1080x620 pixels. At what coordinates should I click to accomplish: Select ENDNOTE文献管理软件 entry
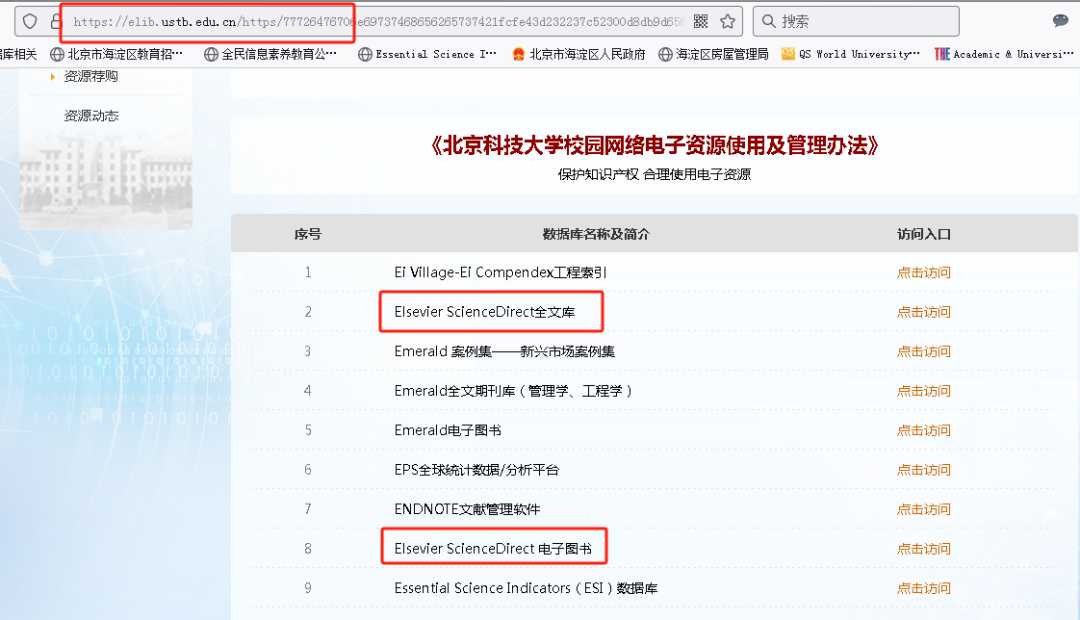point(467,509)
